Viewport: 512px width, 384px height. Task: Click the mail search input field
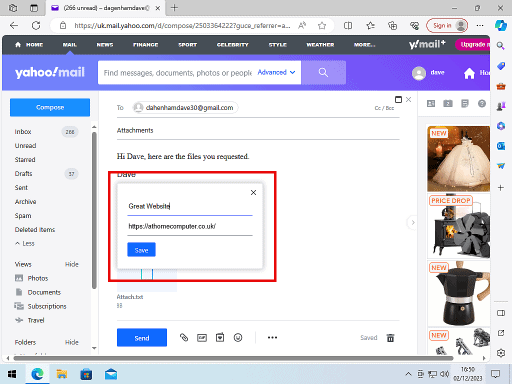[x=178, y=73]
